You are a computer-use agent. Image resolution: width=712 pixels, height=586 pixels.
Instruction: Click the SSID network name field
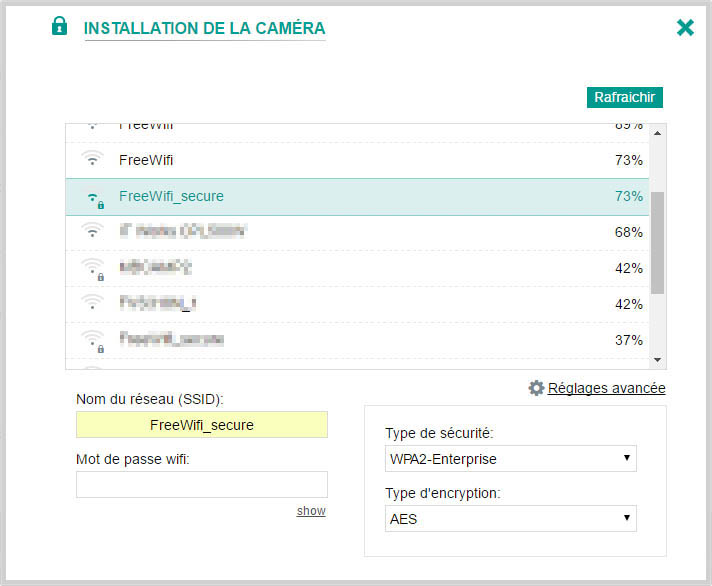(x=201, y=425)
